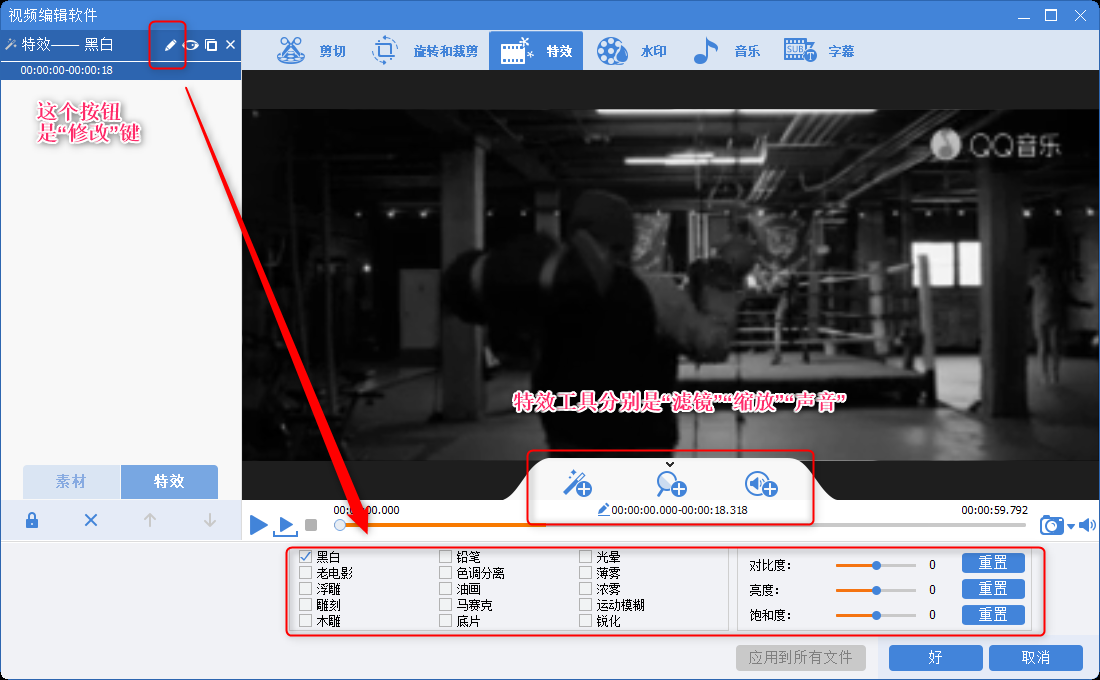Click the pencil icon beside effect time range
Image resolution: width=1100 pixels, height=680 pixels.
[603, 509]
